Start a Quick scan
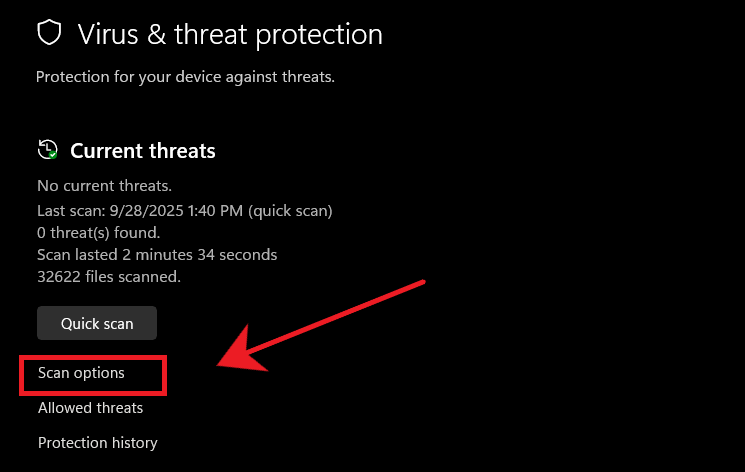745x472 pixels. coord(97,323)
